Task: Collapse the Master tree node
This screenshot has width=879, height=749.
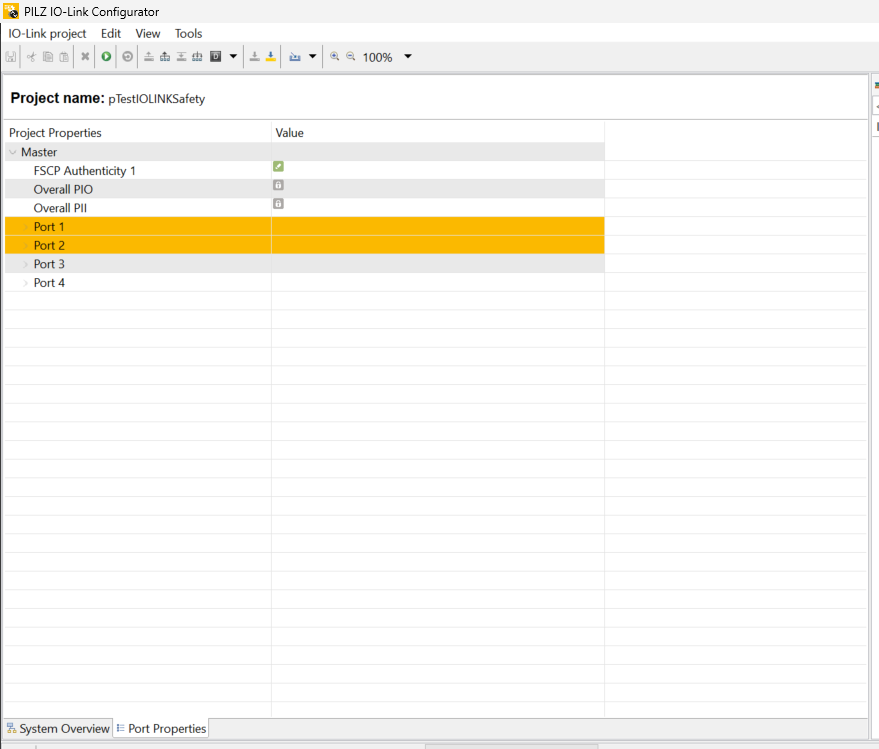Action: [x=13, y=152]
